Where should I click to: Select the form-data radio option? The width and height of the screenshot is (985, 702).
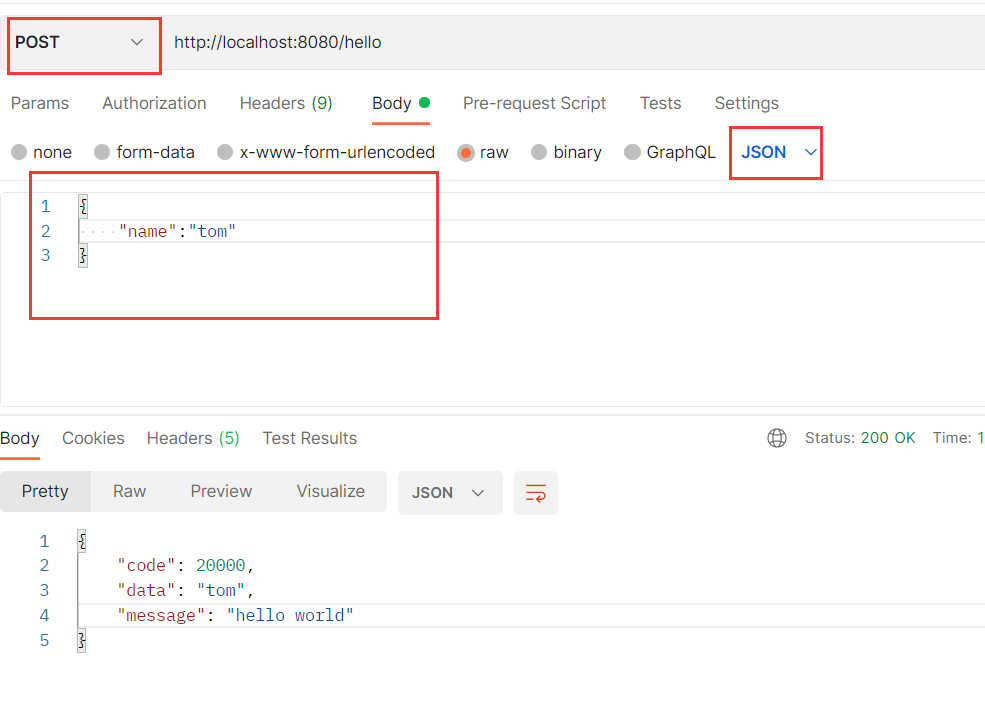(102, 153)
